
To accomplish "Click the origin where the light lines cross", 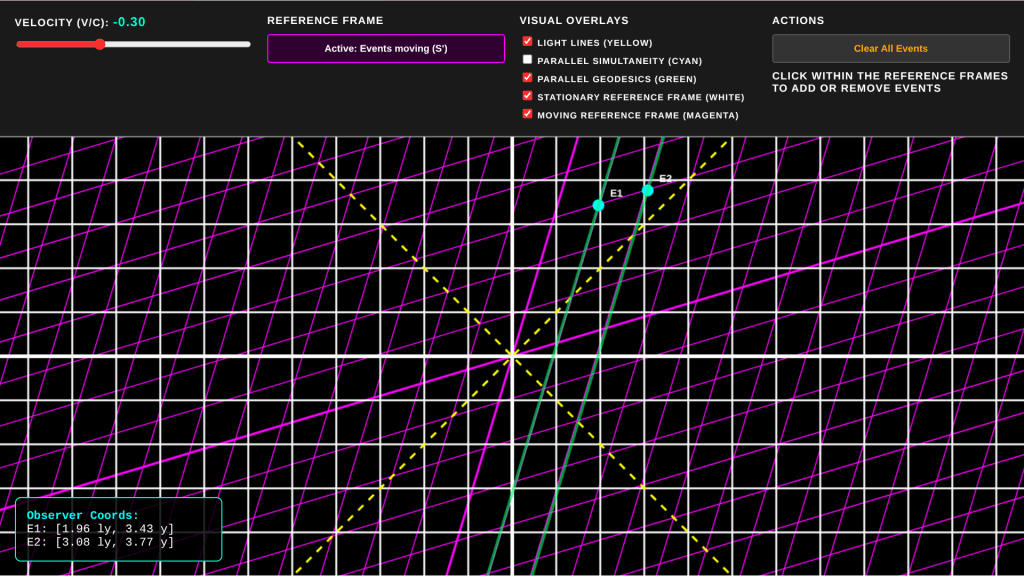I will (x=512, y=355).
